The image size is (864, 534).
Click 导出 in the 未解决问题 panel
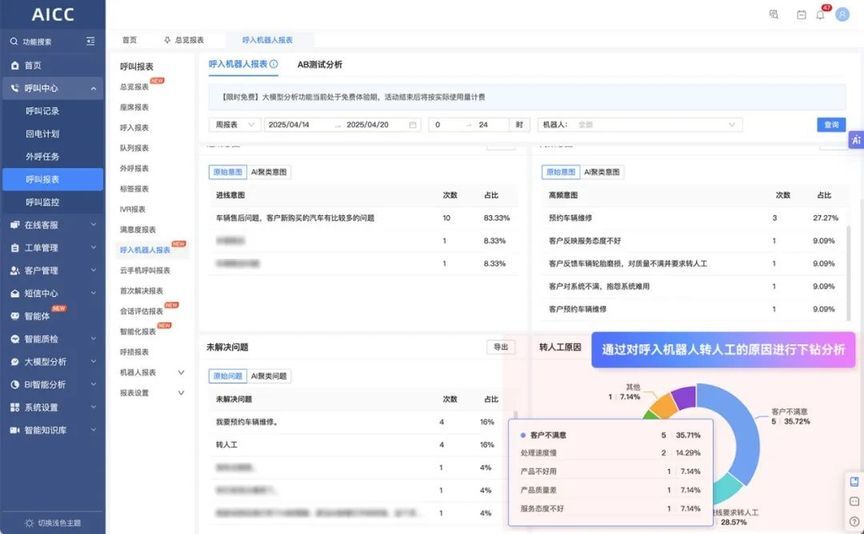click(x=501, y=347)
